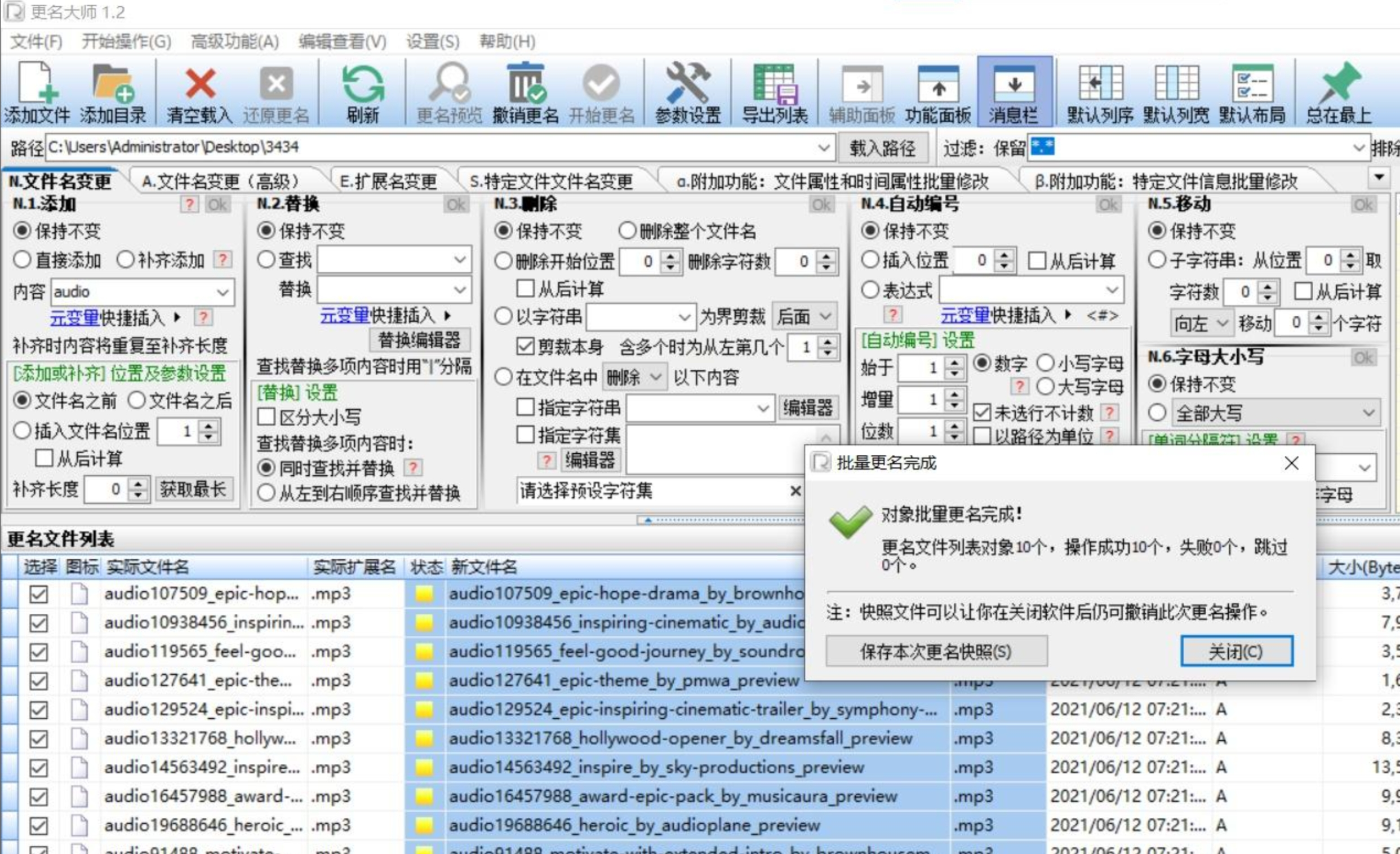Uncheck 剪裁本身 checkbox
Image resolution: width=1400 pixels, height=854 pixels.
pos(526,346)
